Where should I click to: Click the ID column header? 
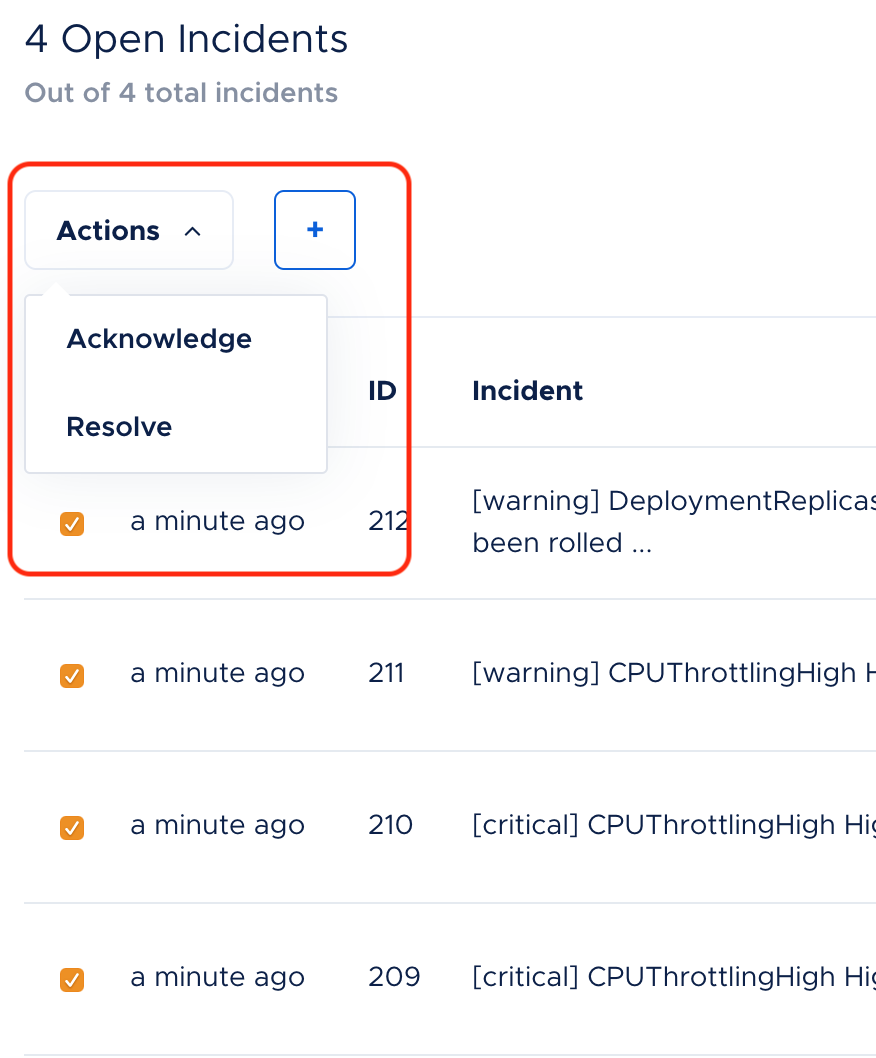382,391
